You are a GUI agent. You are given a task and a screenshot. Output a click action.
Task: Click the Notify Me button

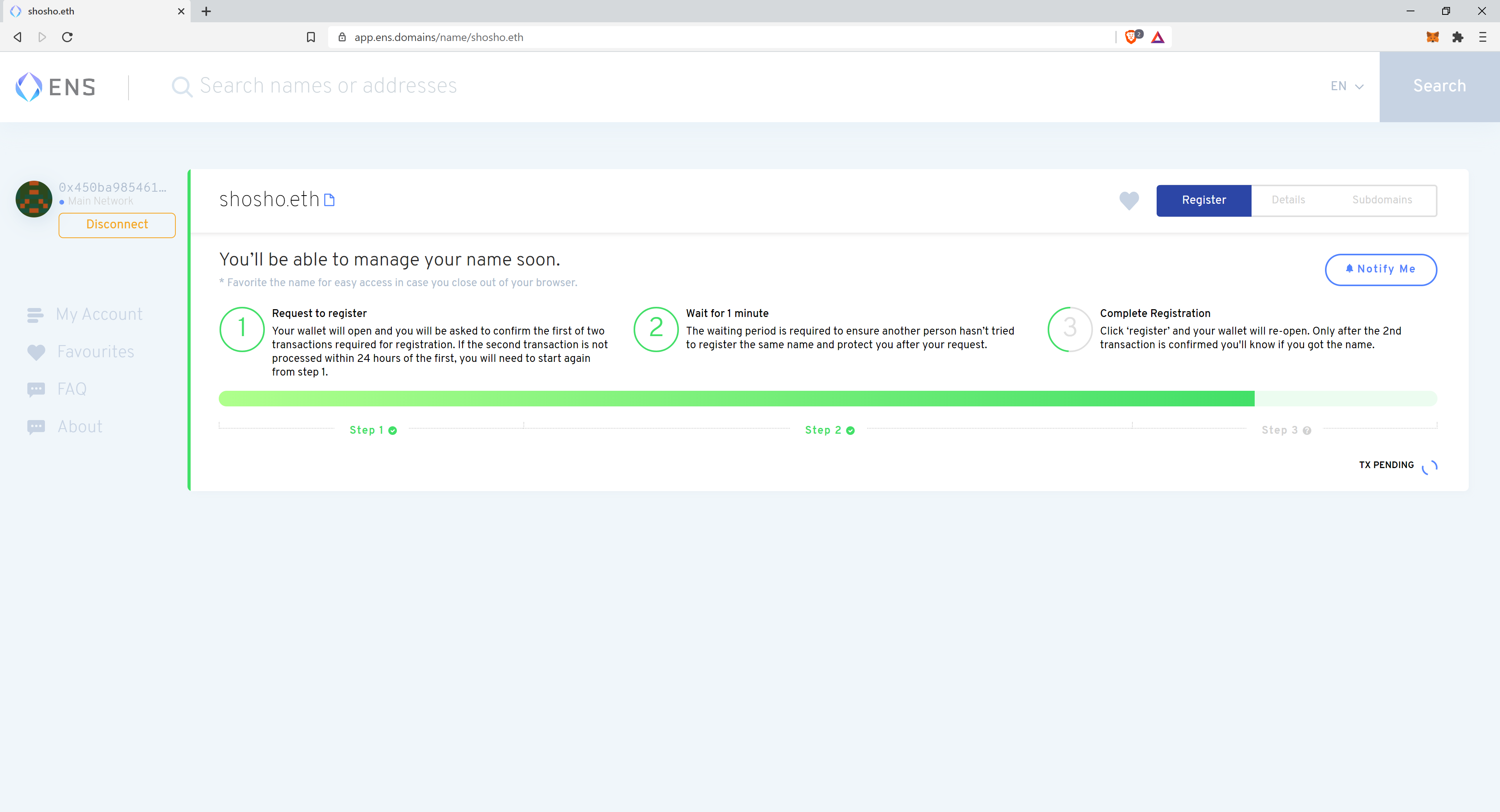(x=1380, y=269)
